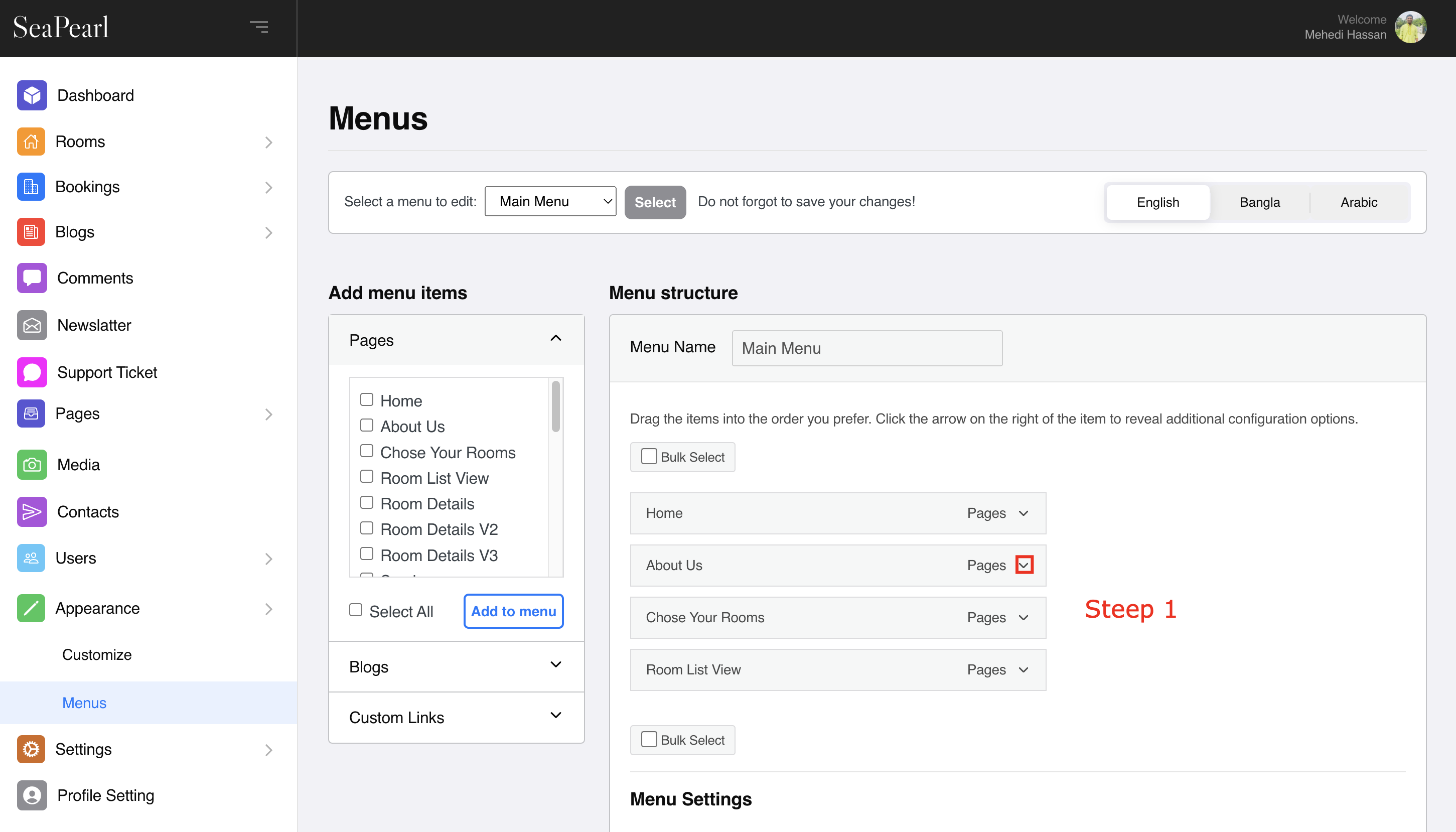Viewport: 1456px width, 832px height.
Task: Switch to the Bangla language tab
Action: point(1259,202)
